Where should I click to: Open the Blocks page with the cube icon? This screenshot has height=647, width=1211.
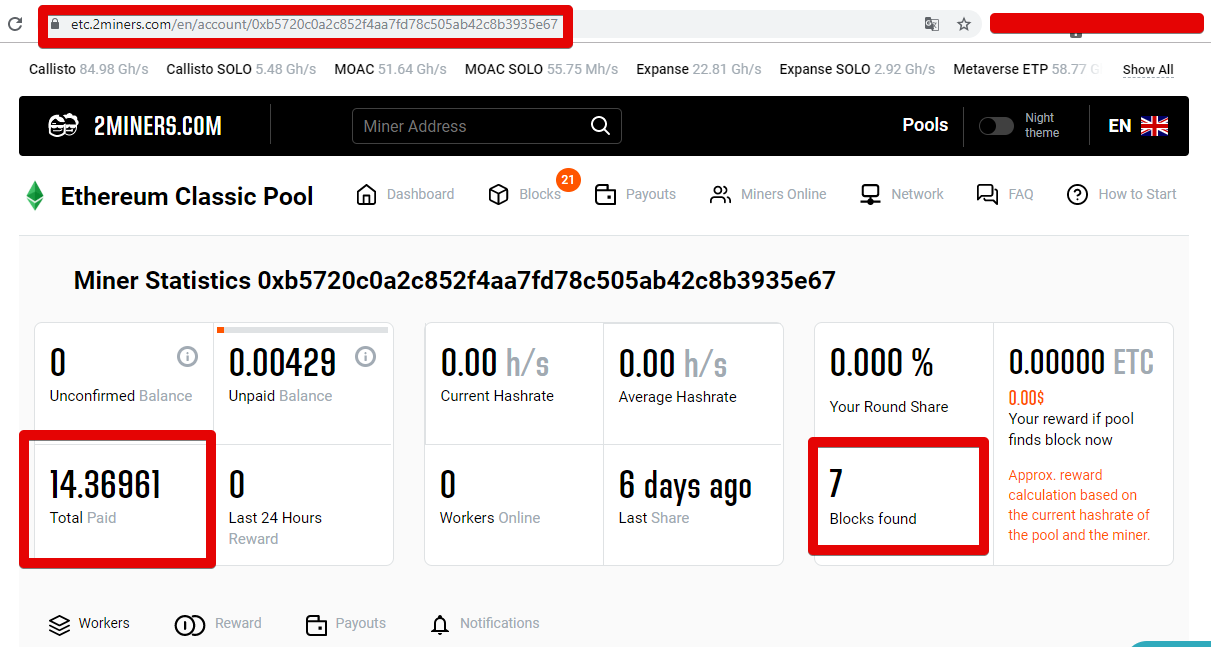coord(525,194)
